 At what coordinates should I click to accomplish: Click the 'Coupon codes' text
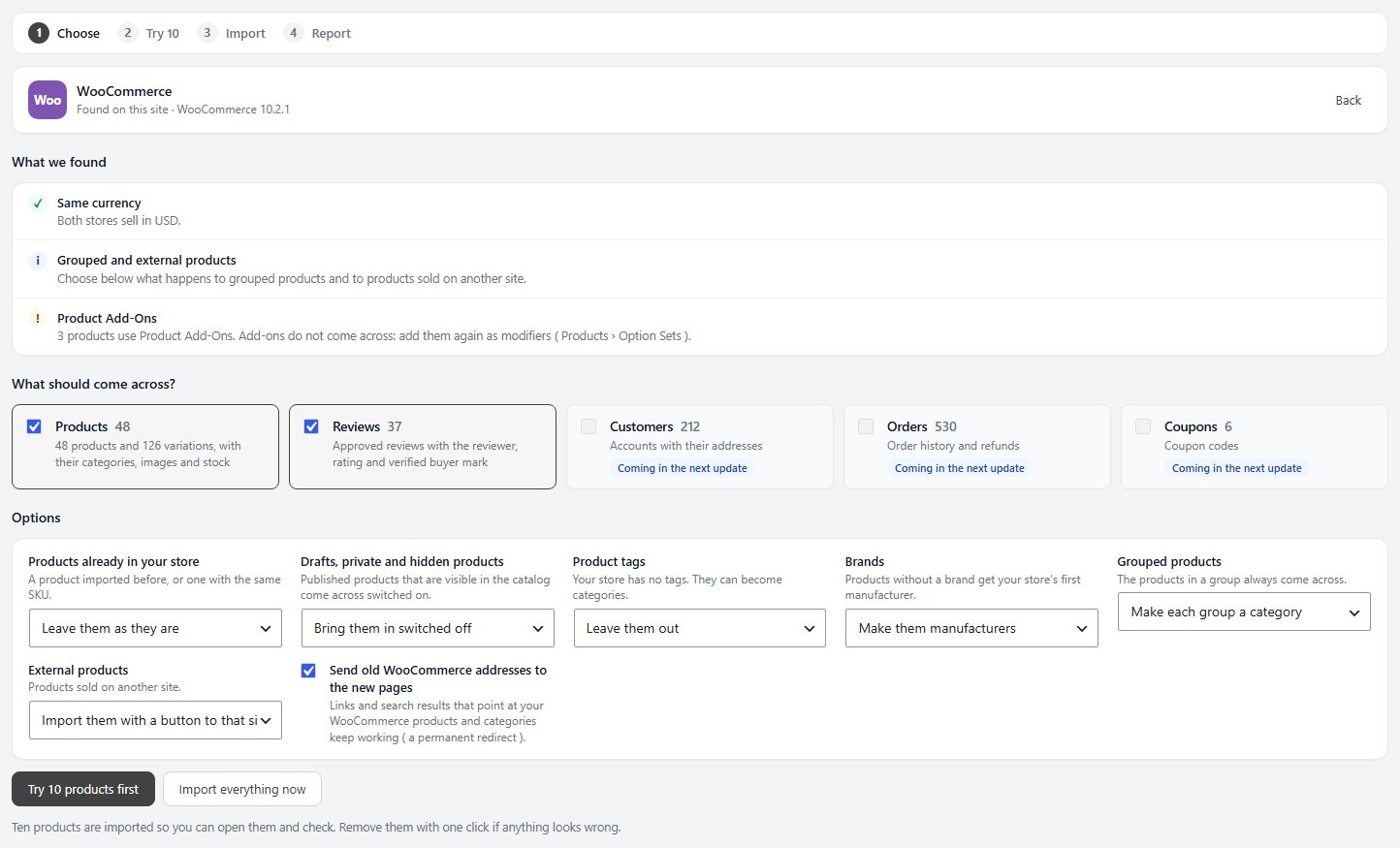coord(1201,446)
